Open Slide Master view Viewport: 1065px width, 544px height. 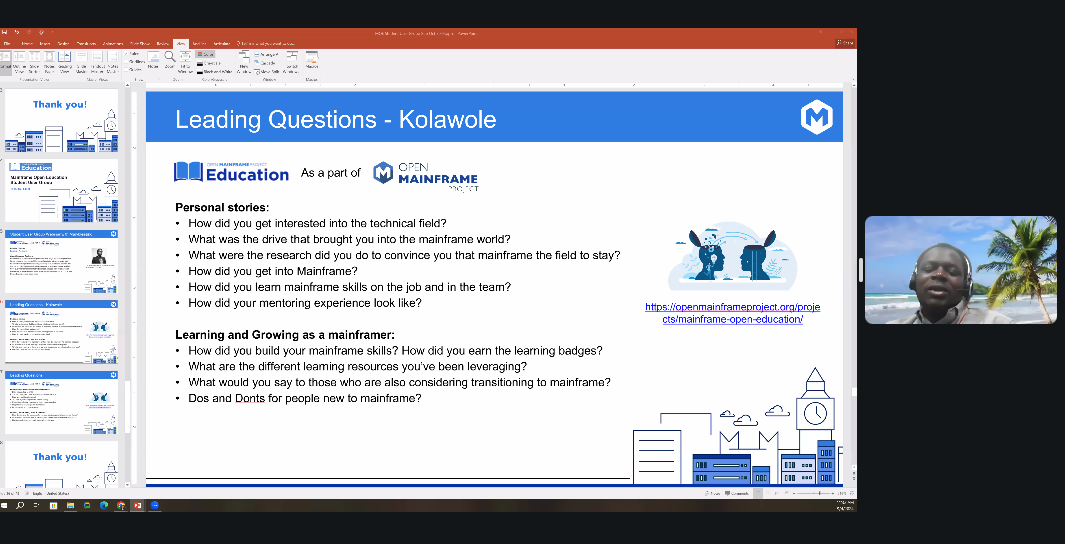click(x=82, y=62)
